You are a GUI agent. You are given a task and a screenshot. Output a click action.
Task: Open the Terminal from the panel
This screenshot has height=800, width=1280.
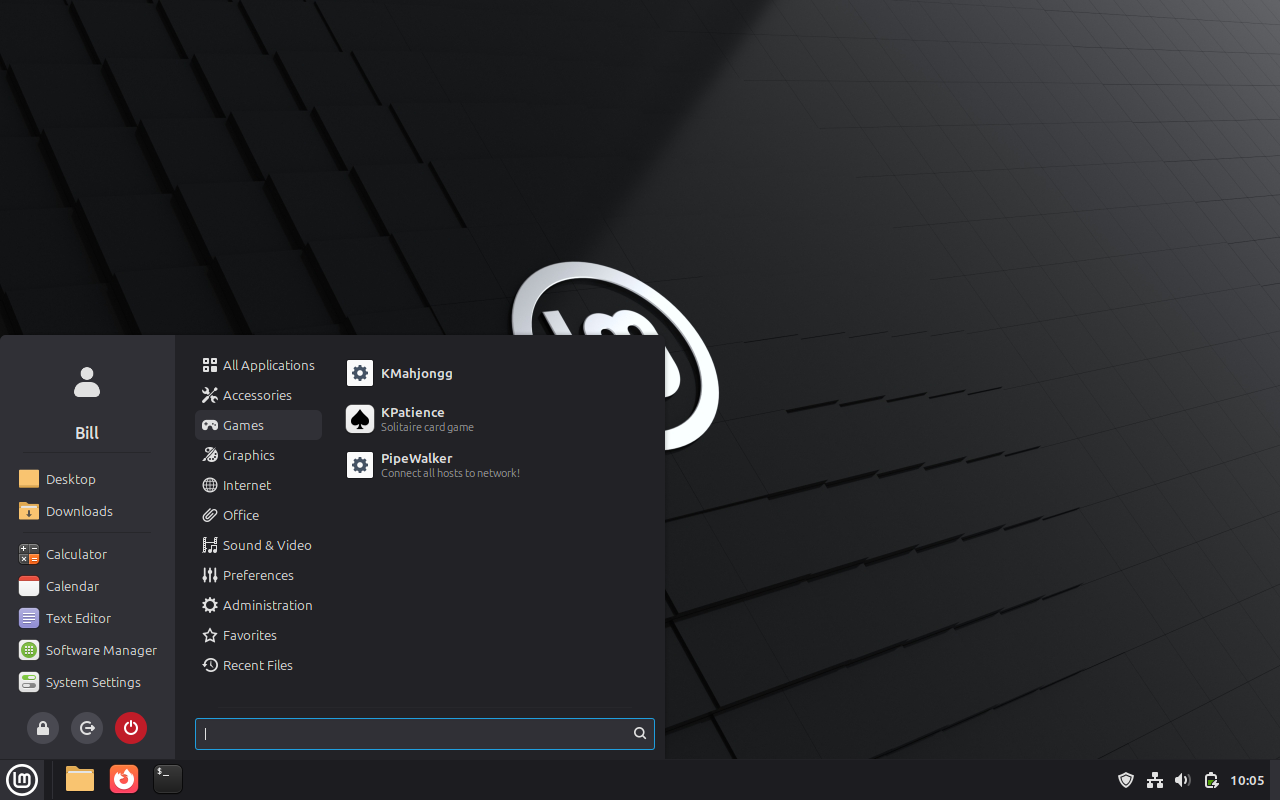click(168, 779)
